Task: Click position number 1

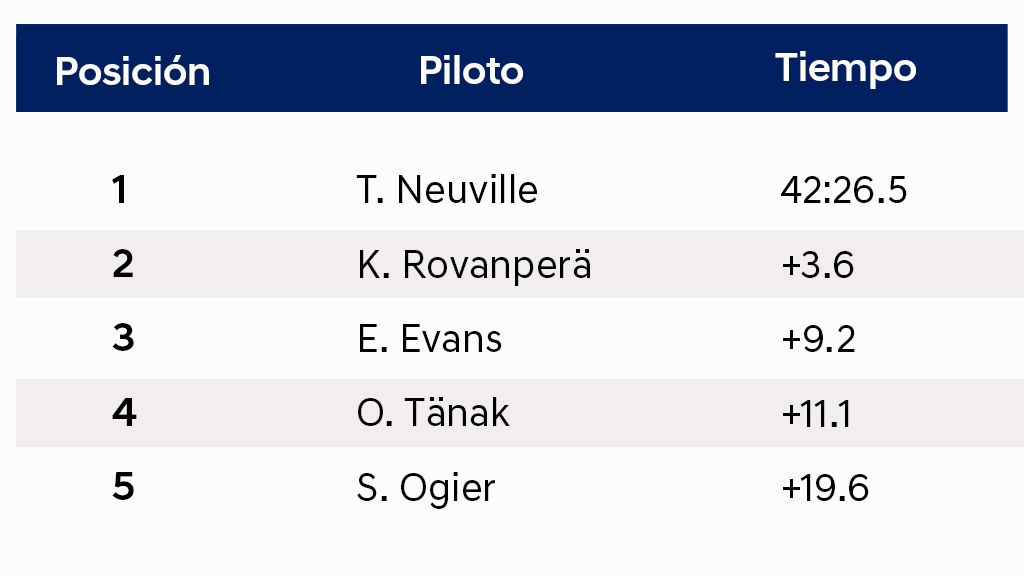Action: pyautogui.click(x=120, y=190)
